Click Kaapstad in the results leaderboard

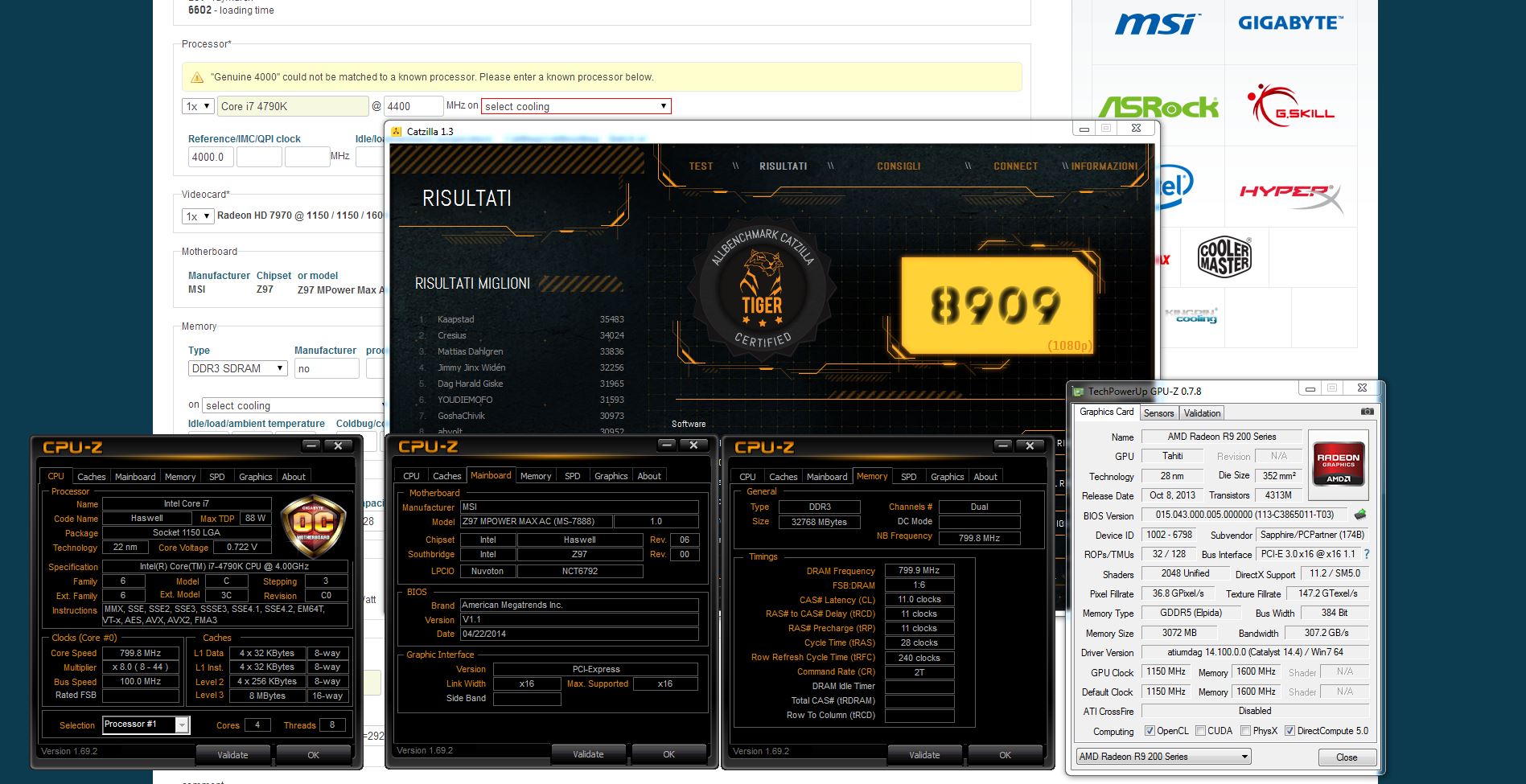click(455, 319)
